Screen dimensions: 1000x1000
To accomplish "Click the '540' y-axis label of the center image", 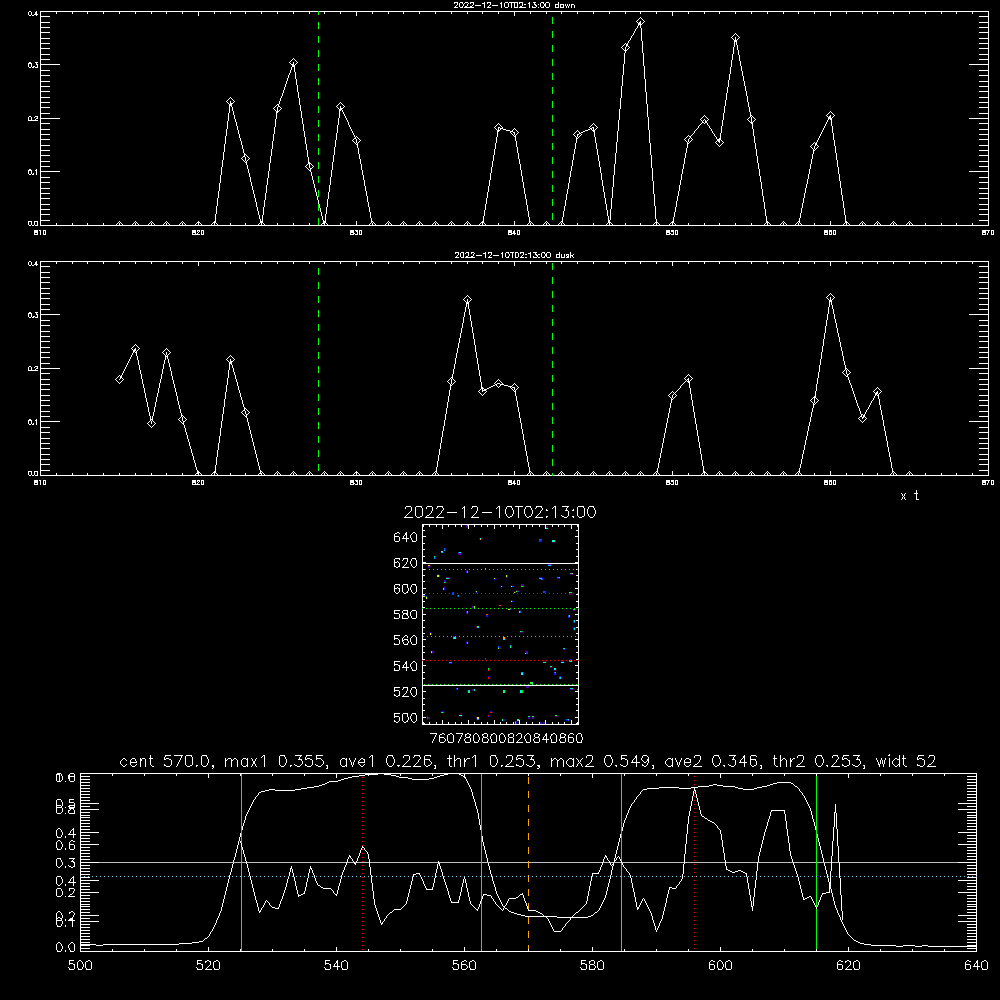I will click(406, 666).
